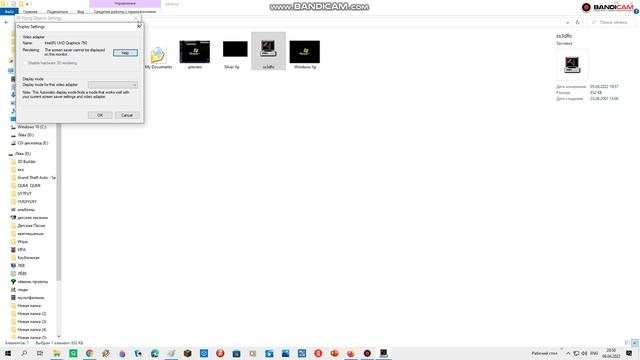Screen dimensions: 640x360
Task: Open the address bar history dropdown
Action: click(x=567, y=22)
